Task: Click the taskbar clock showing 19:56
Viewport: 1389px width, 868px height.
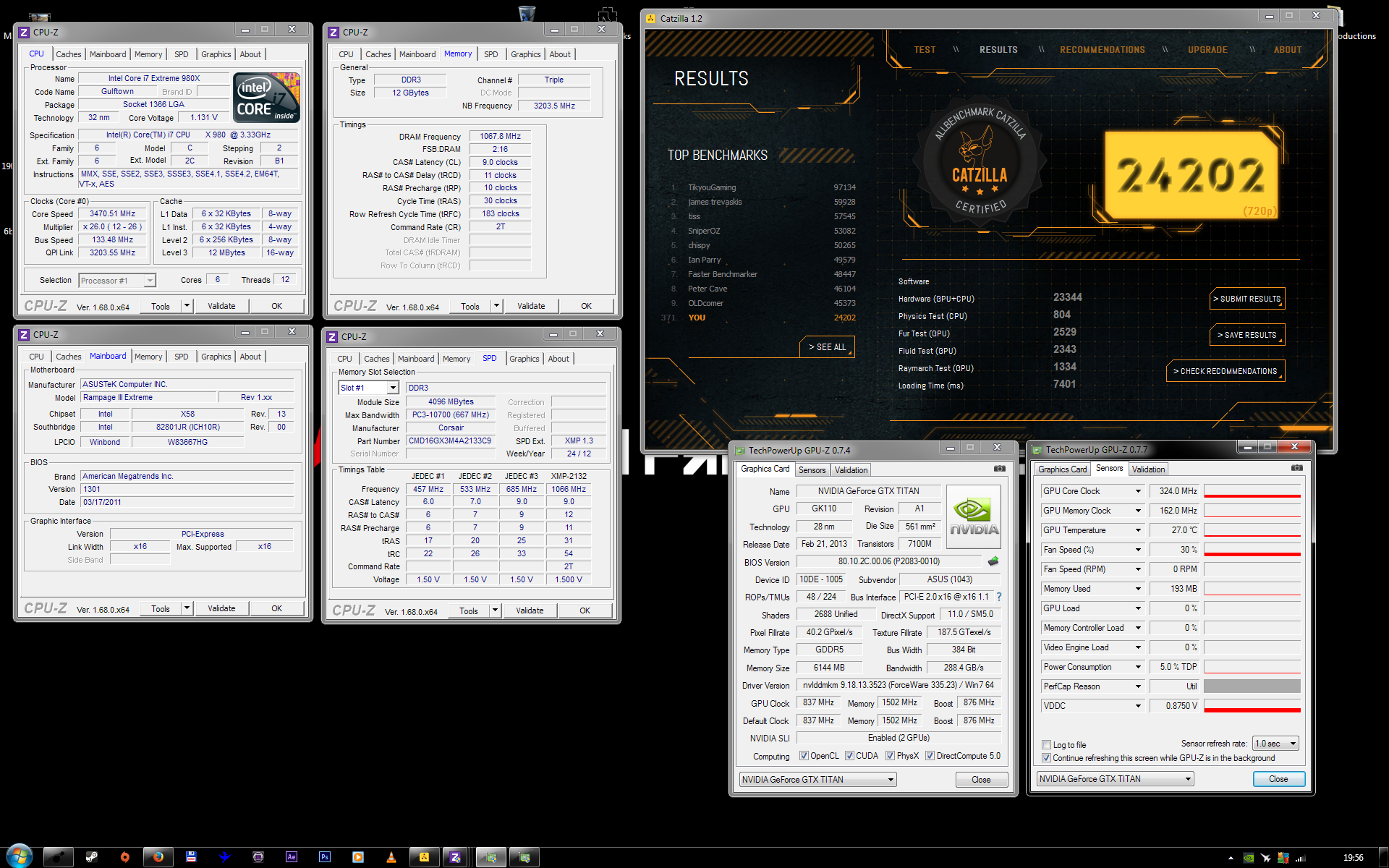Action: [1353, 858]
